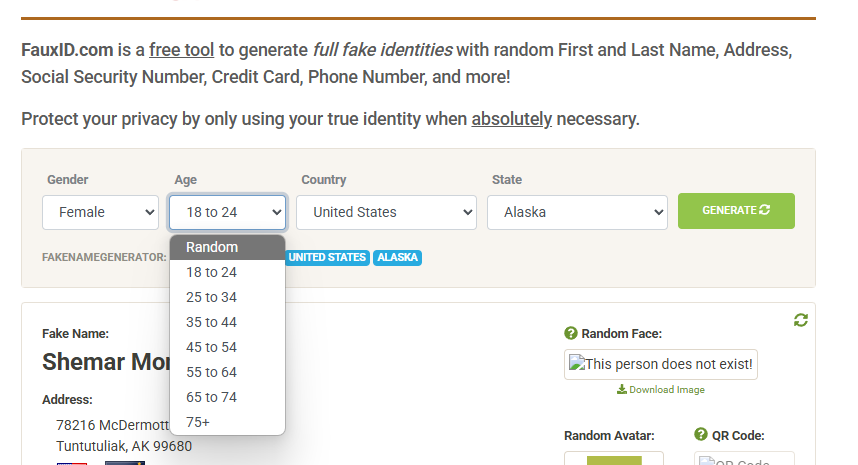Viewport: 858px width, 465px height.
Task: Click the help icon beside Random Face
Action: [x=571, y=333]
